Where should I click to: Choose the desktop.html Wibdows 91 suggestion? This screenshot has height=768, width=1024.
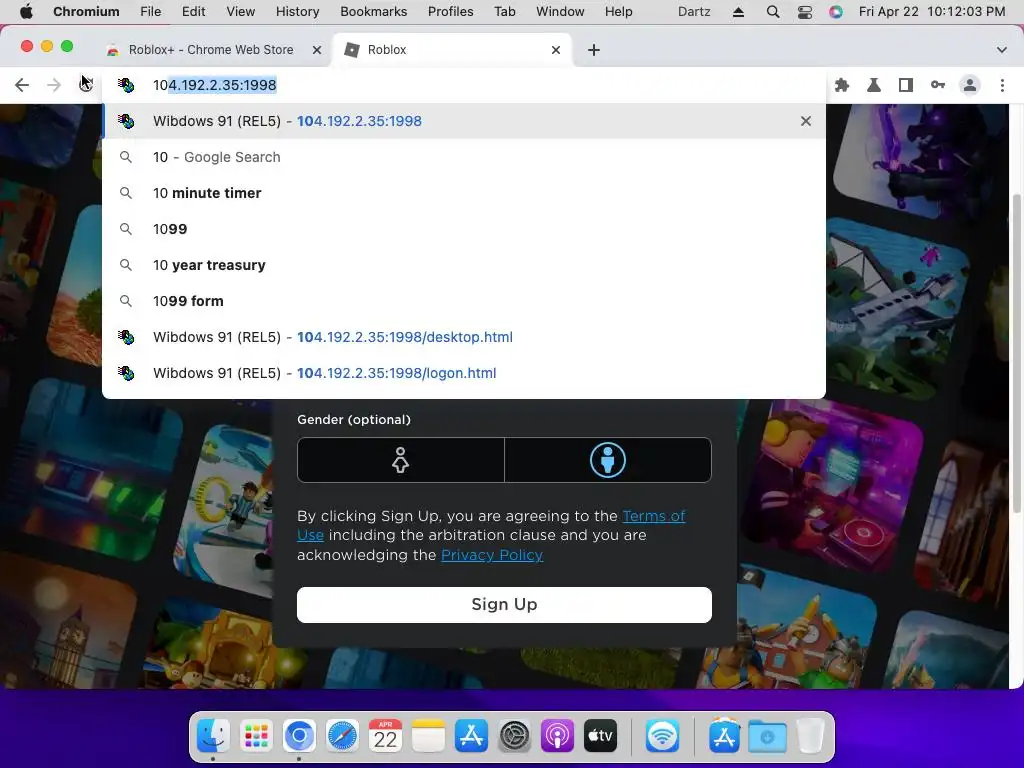(x=464, y=337)
